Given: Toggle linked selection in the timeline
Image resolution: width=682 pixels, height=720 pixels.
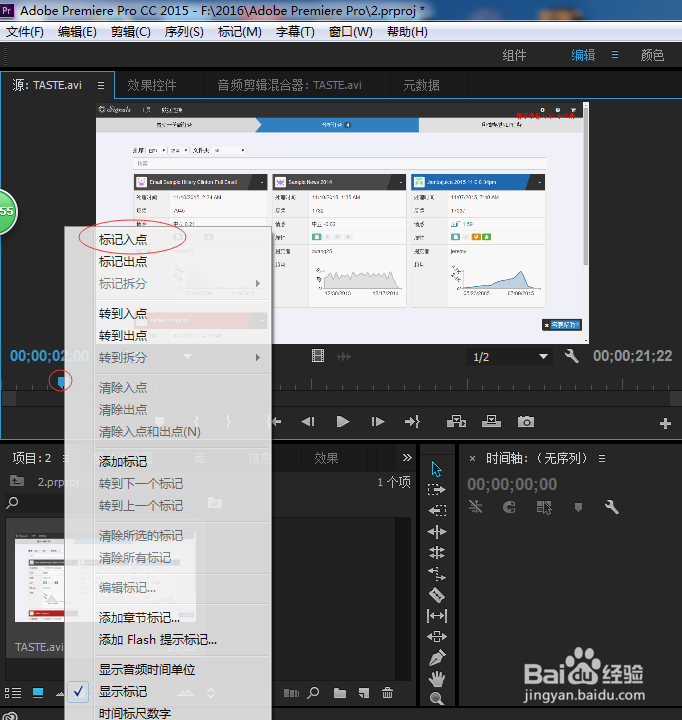Looking at the screenshot, I should (544, 507).
